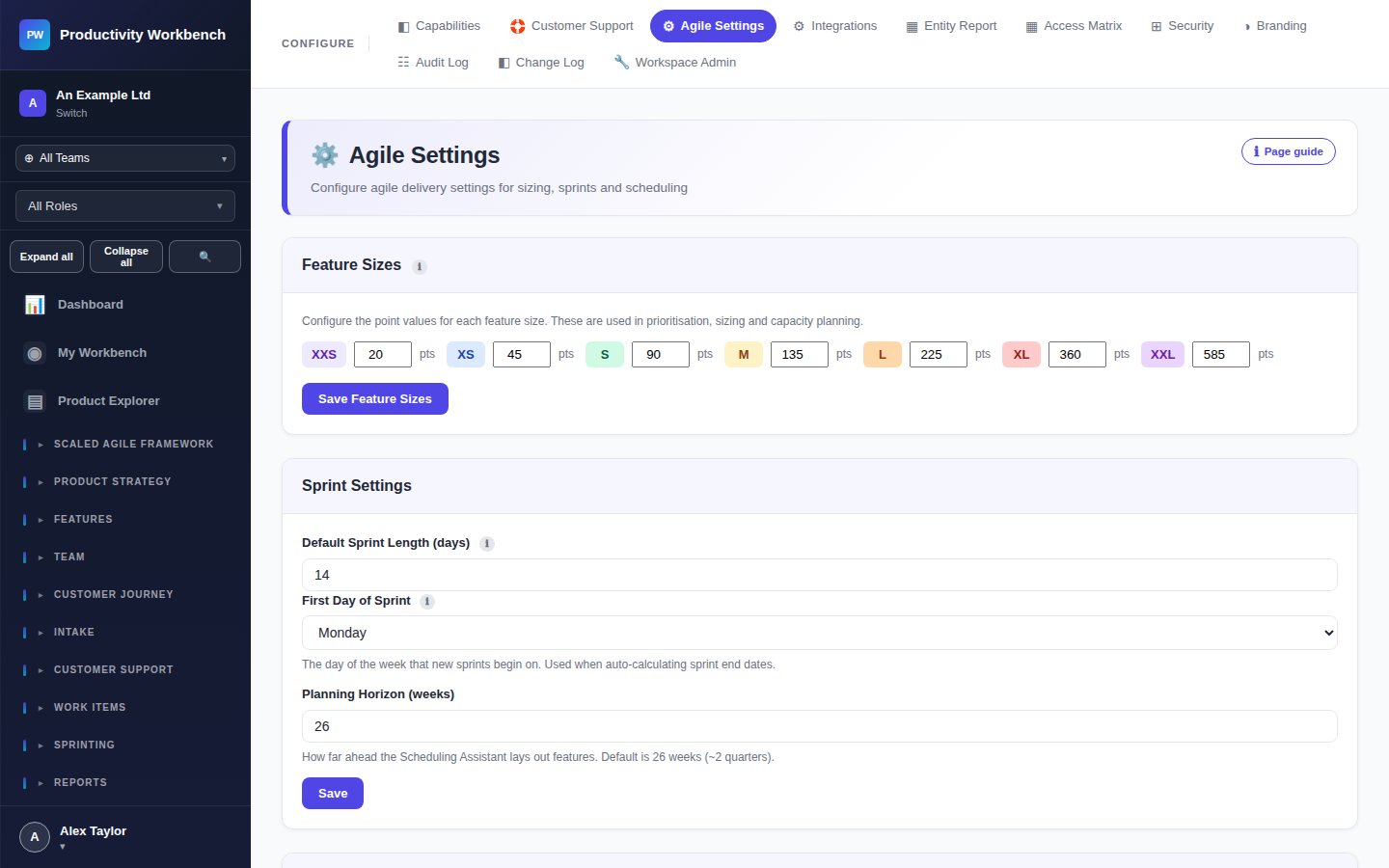Expand the Work Items section
This screenshot has height=868, width=1389.
click(125, 708)
